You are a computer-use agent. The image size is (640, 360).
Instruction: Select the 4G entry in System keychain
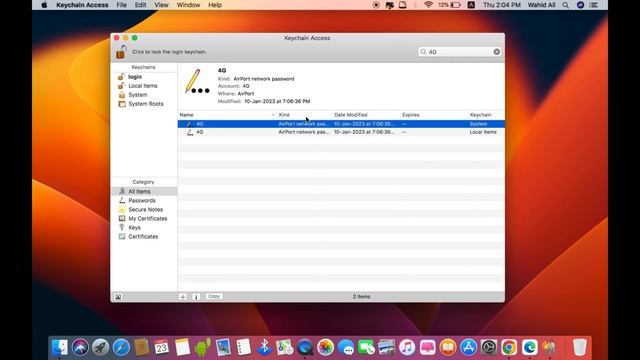pos(341,124)
